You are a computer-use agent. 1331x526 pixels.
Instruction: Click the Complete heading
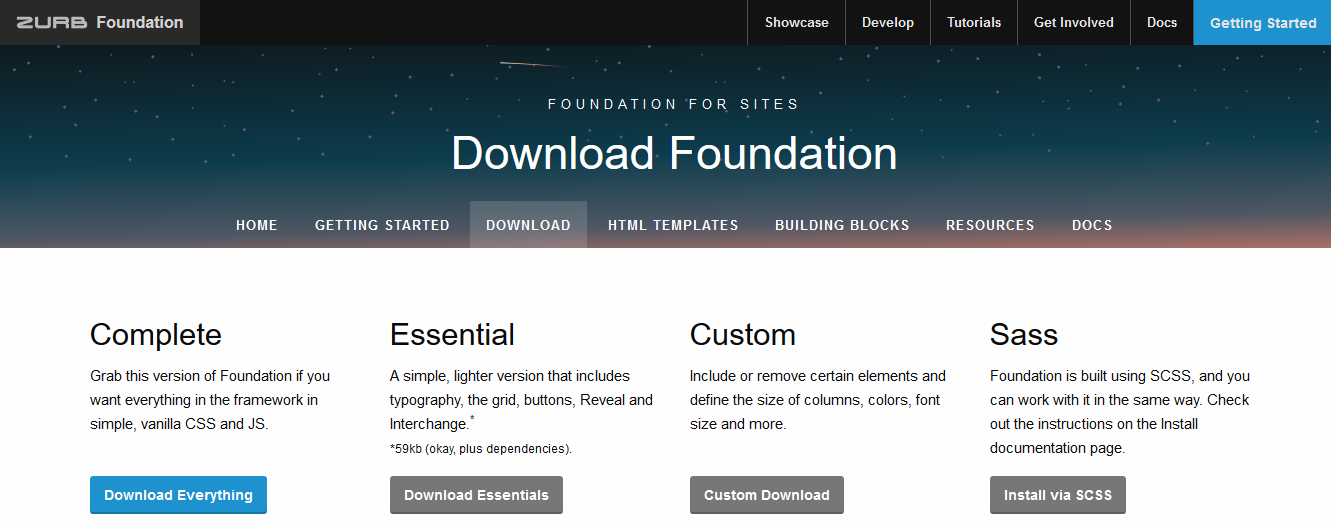coord(156,334)
